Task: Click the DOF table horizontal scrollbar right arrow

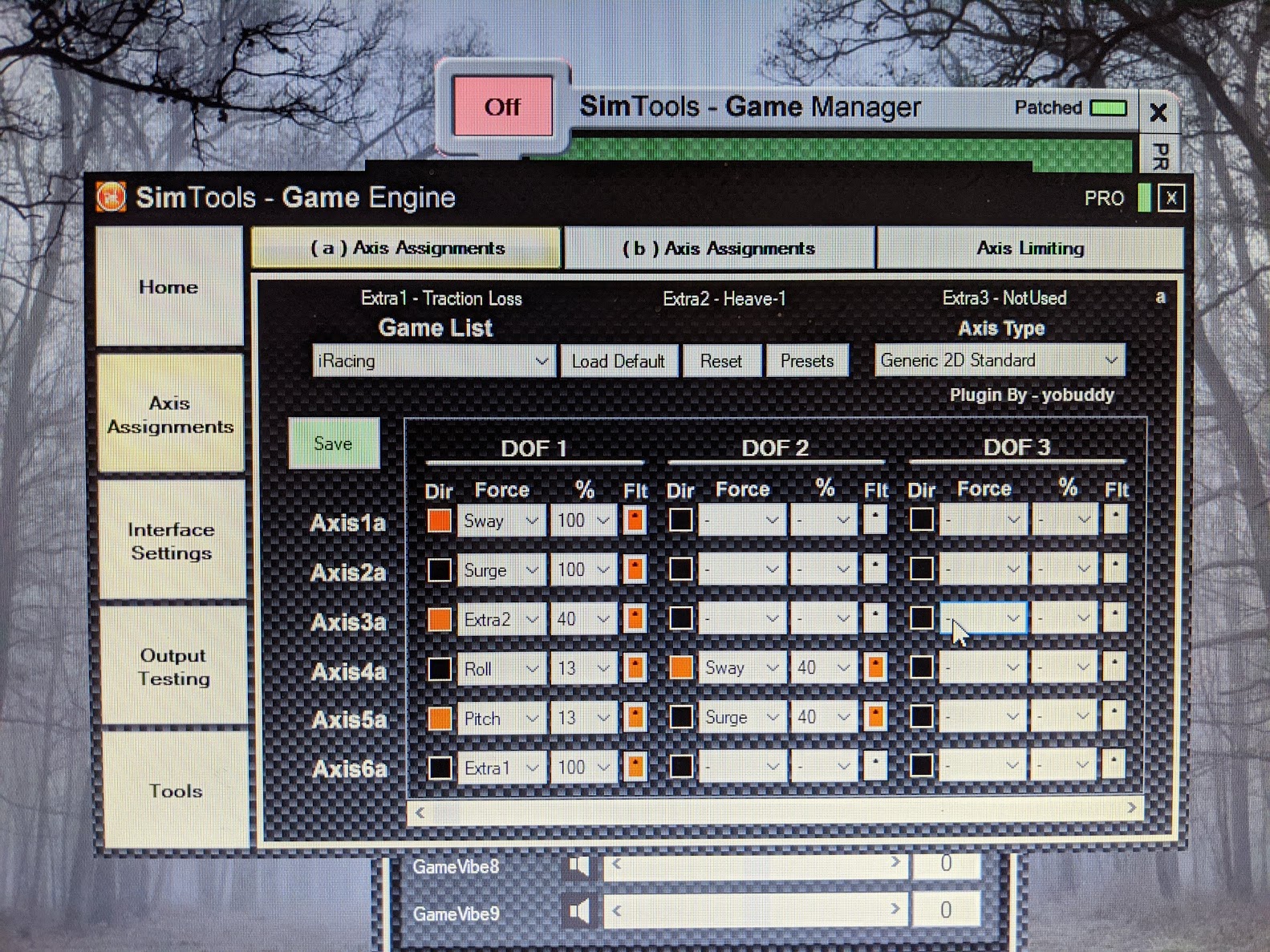Action: (x=1131, y=808)
